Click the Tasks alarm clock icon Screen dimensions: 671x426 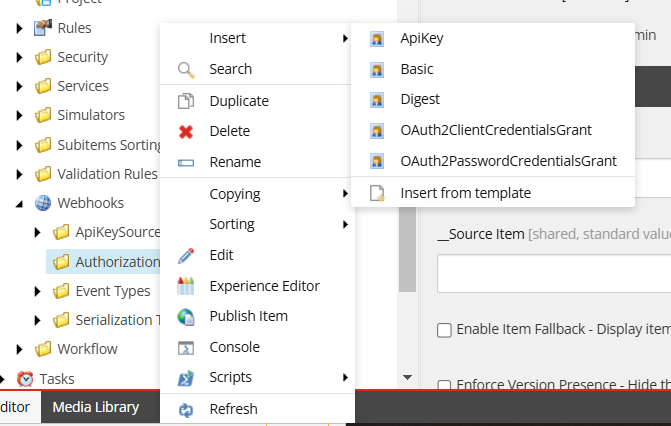point(25,379)
